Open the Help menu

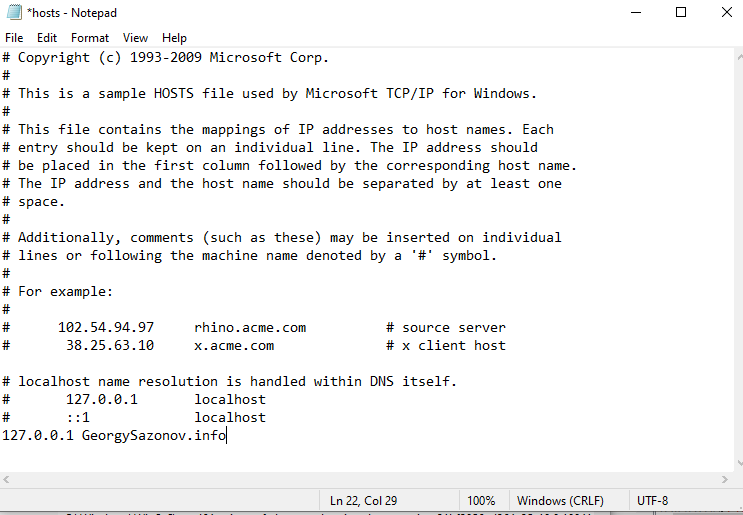pyautogui.click(x=174, y=38)
